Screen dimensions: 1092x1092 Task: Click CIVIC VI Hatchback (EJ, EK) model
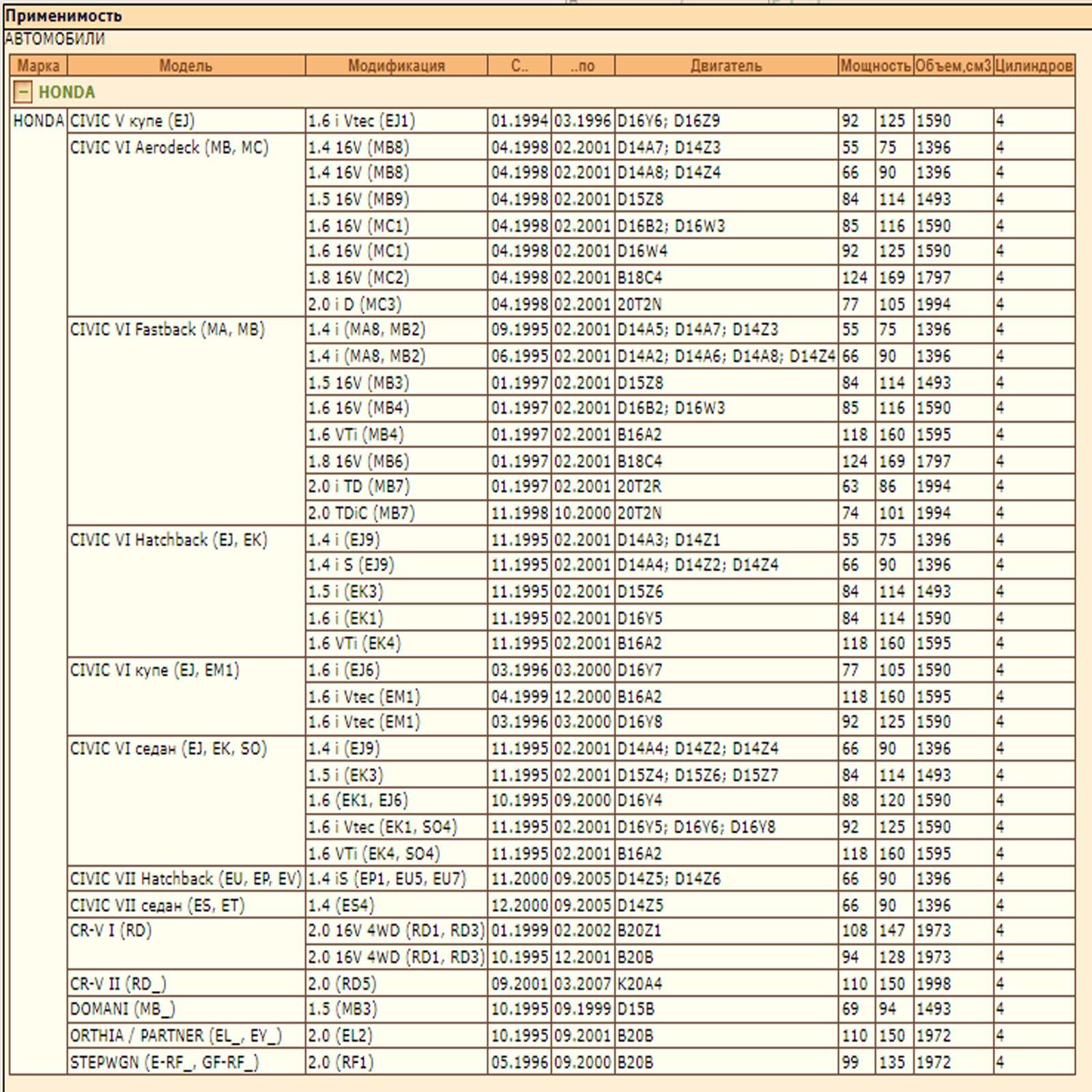click(169, 540)
